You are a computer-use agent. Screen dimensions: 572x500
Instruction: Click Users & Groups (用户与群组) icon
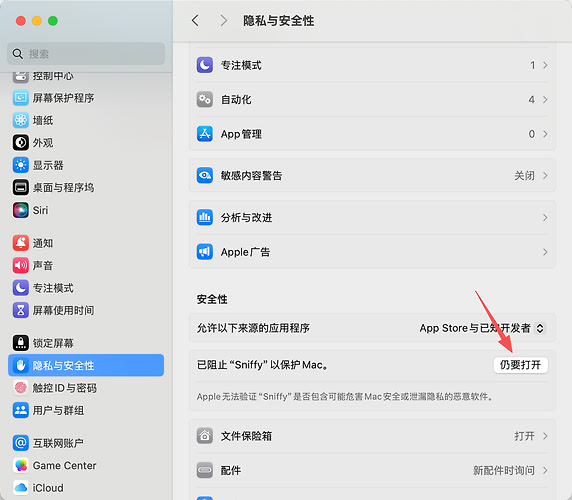click(x=21, y=410)
